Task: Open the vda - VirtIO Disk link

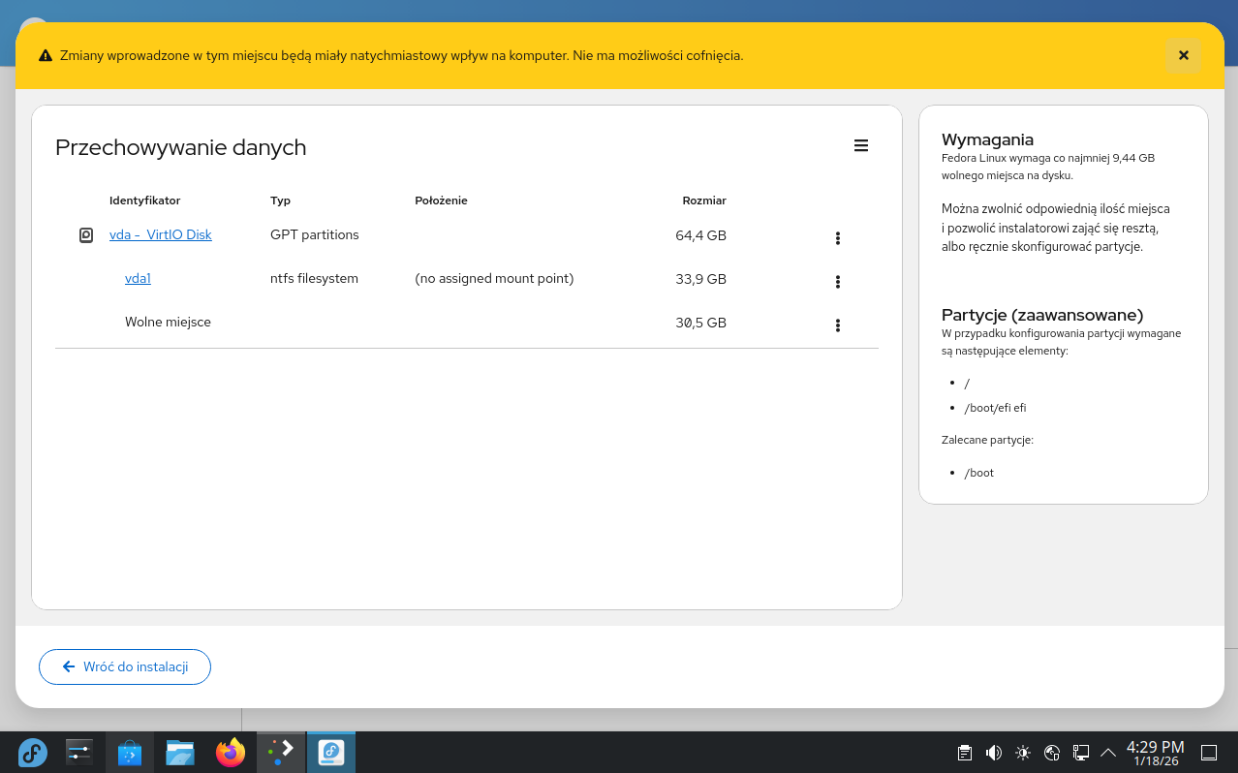Action: (x=160, y=235)
